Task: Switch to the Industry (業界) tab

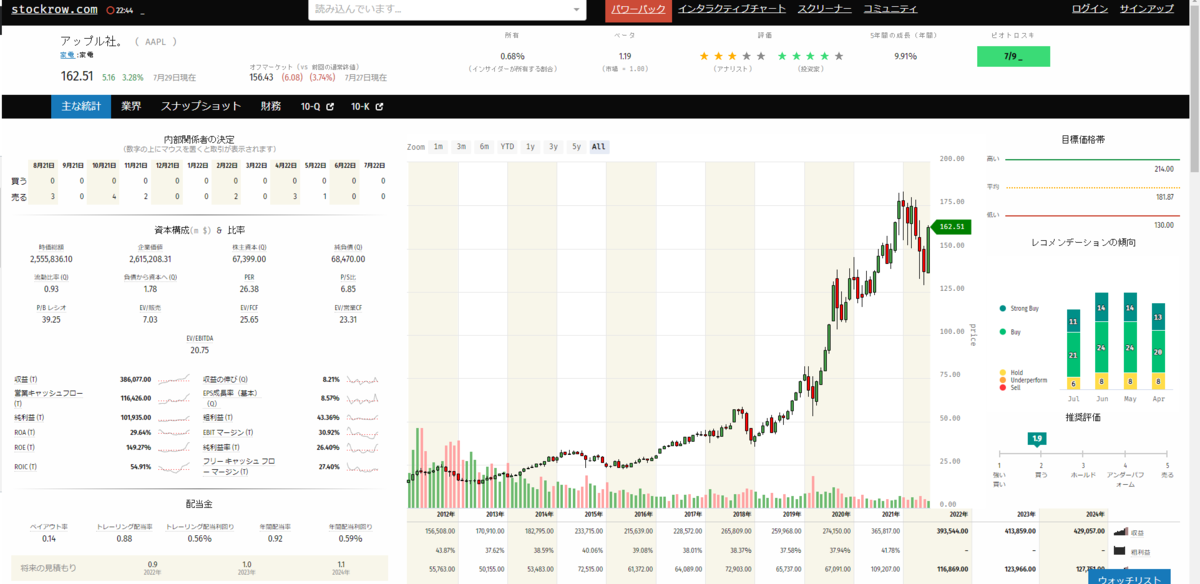Action: (131, 106)
